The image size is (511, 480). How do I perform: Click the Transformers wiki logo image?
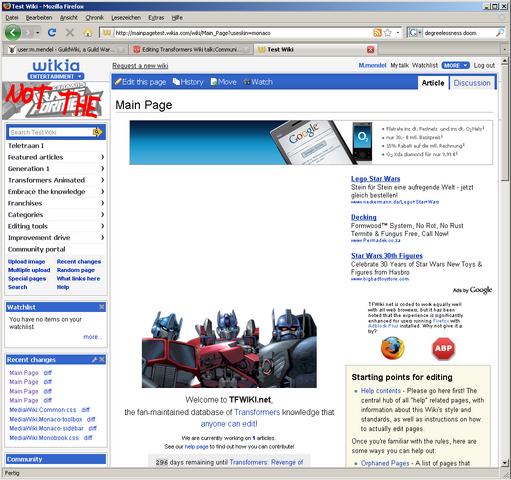point(55,101)
